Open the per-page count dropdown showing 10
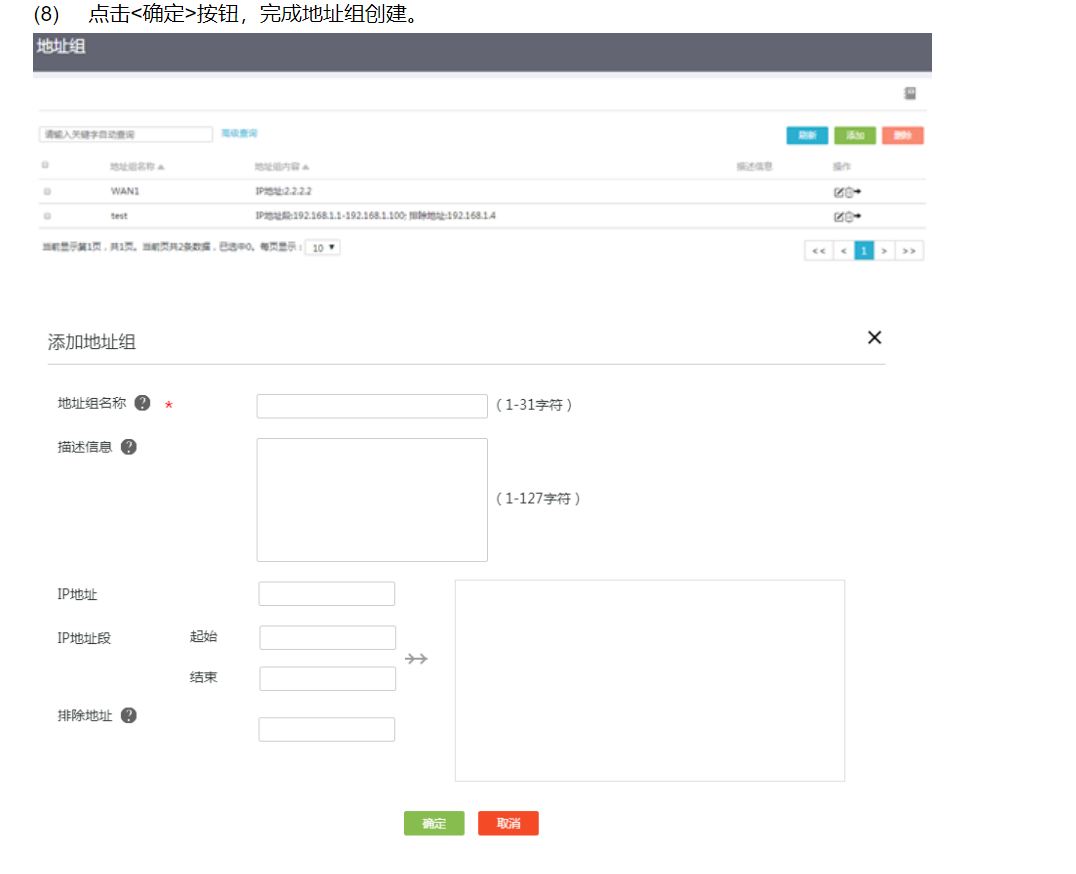This screenshot has height=874, width=1076. (323, 248)
